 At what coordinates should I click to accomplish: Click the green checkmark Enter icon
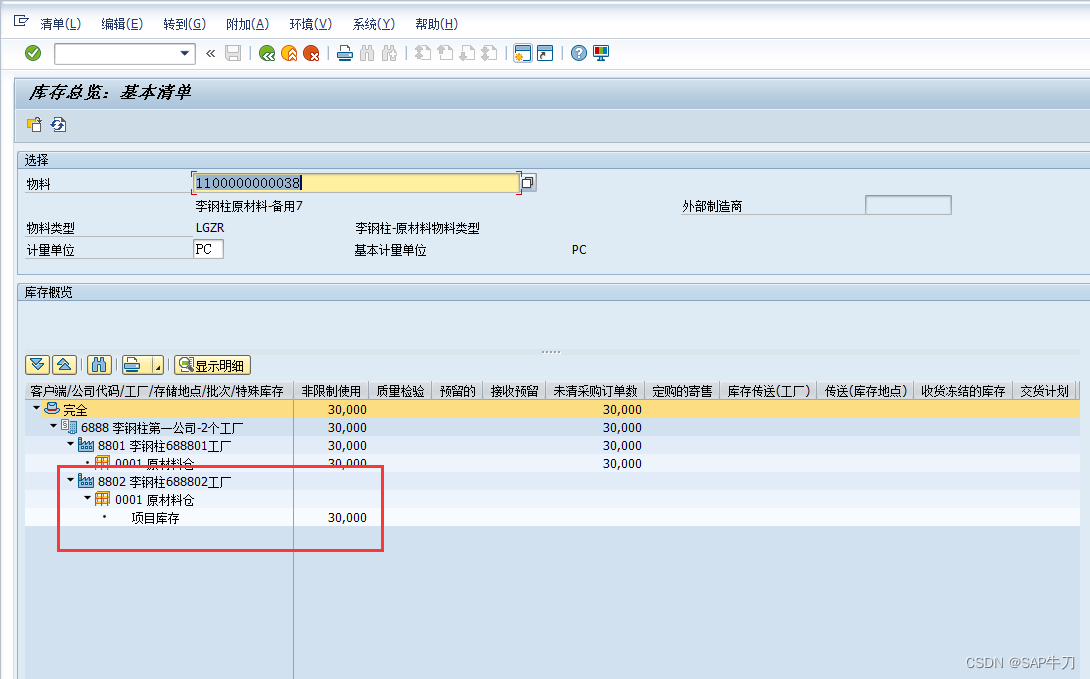coord(33,53)
